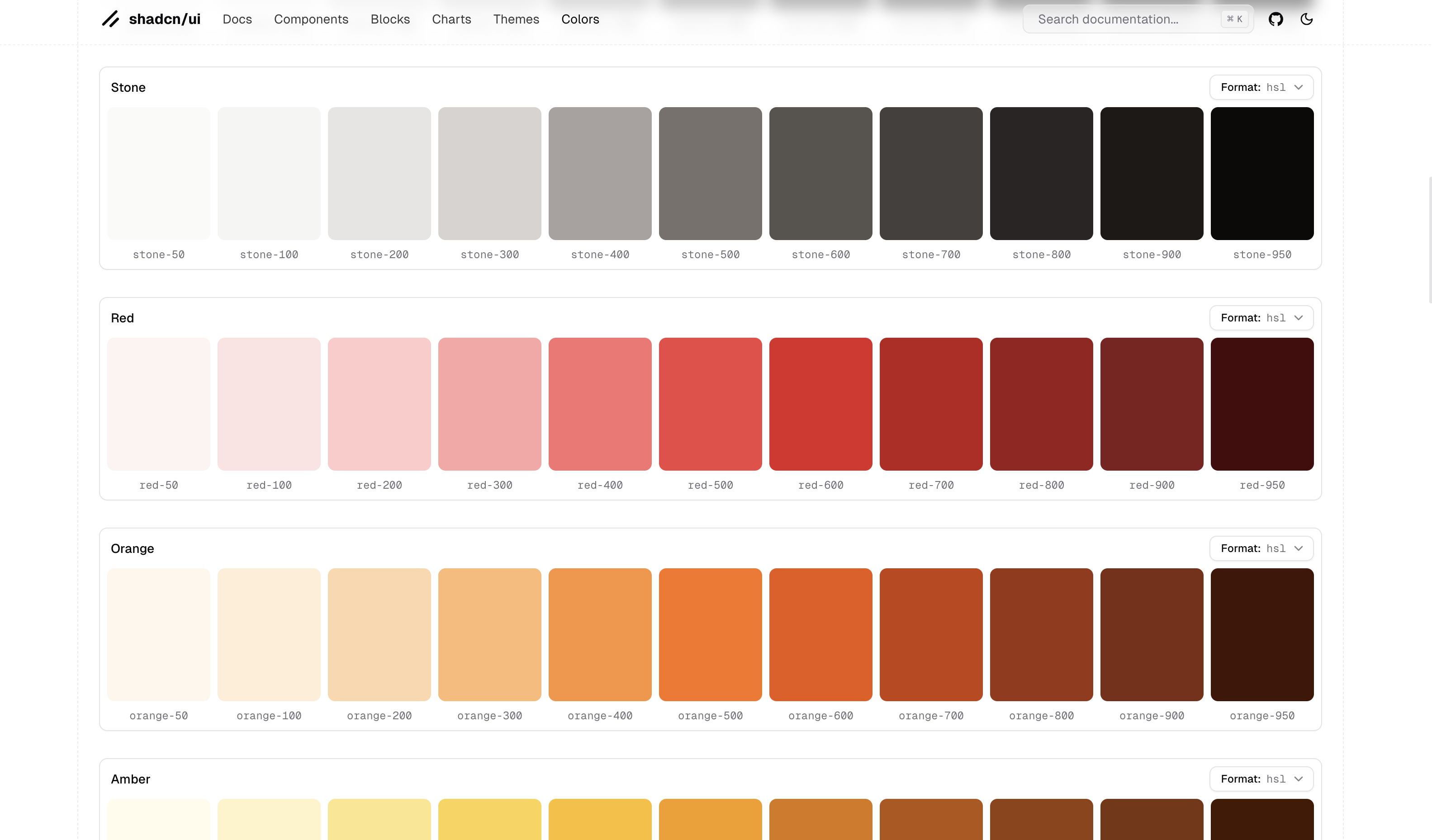Viewport: 1432px width, 840px height.
Task: Navigate to the Blocks page
Action: (x=390, y=19)
